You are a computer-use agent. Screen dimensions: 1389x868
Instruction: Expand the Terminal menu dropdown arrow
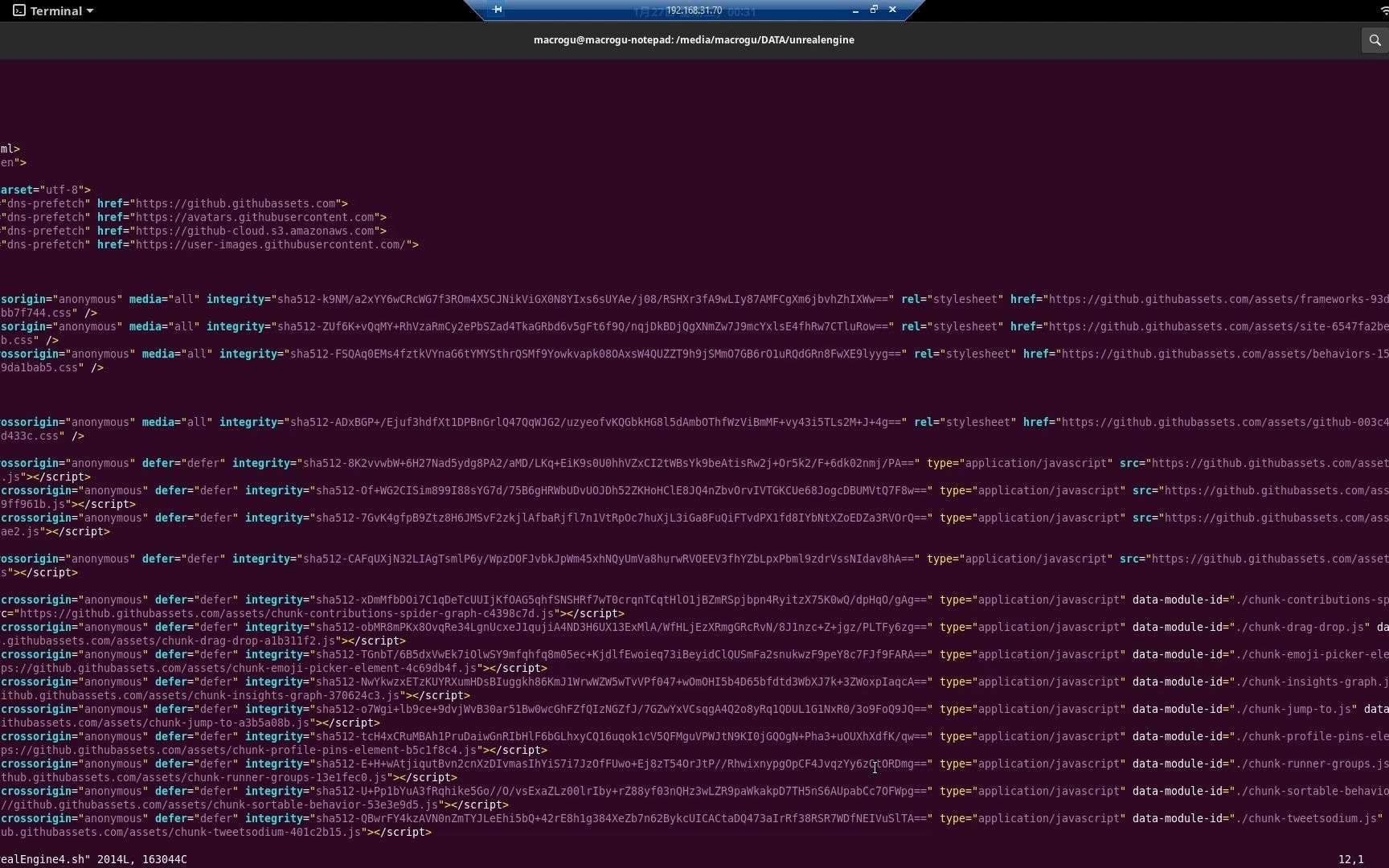pyautogui.click(x=89, y=10)
